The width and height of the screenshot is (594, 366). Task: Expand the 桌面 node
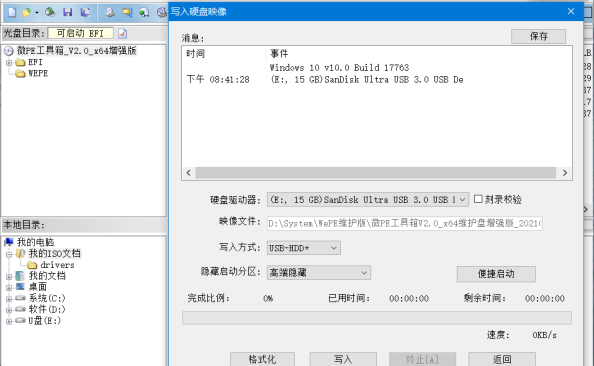[9, 288]
